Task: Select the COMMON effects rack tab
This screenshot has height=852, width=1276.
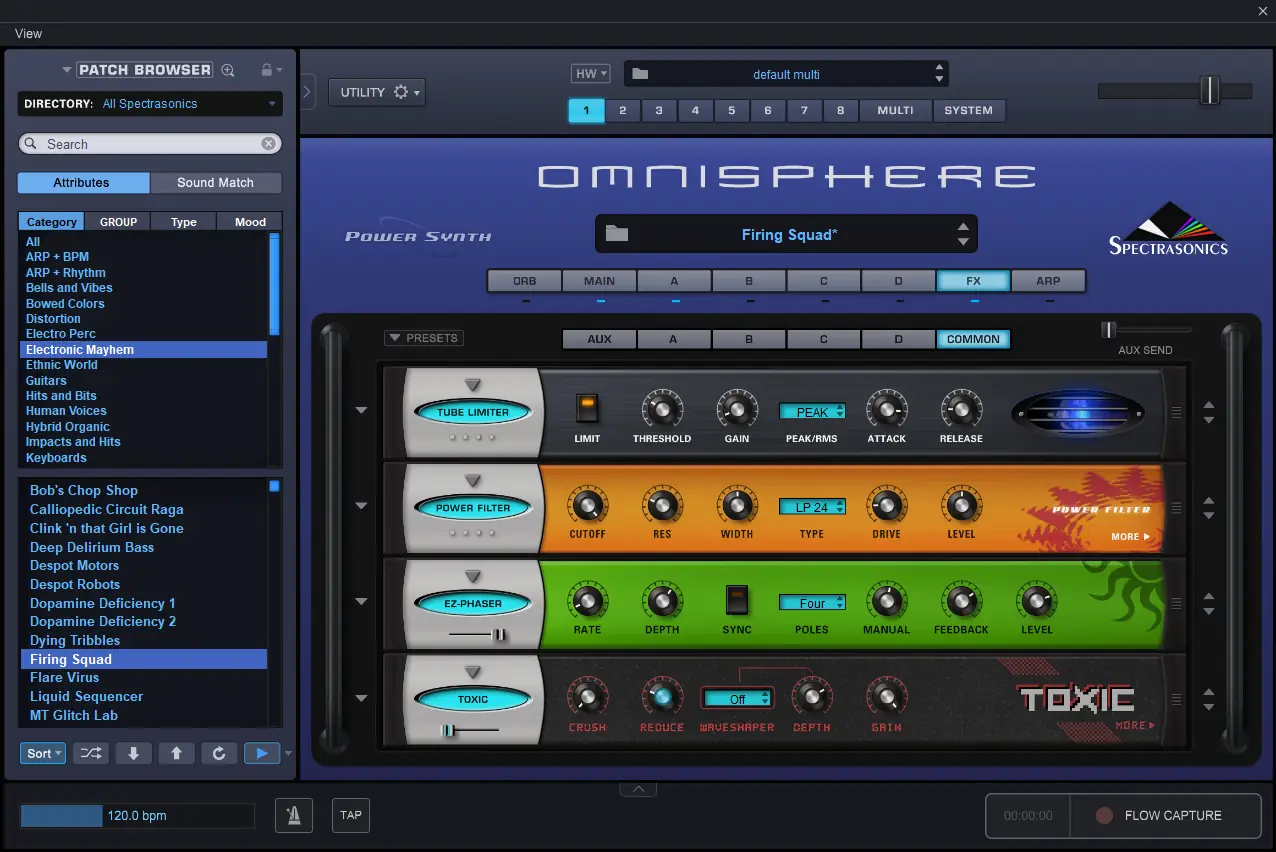Action: click(x=973, y=339)
